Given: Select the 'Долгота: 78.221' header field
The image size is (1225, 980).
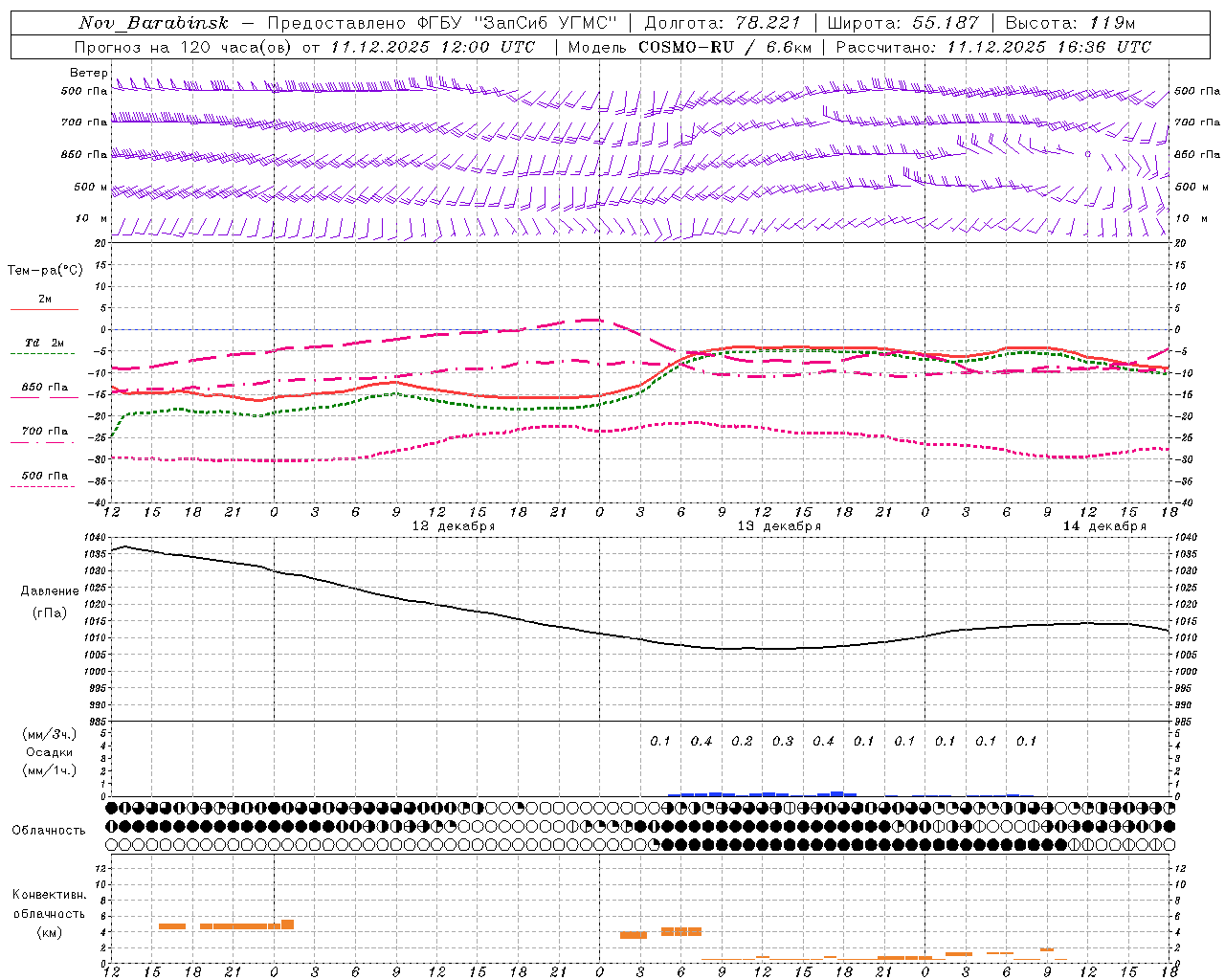Looking at the screenshot, I should [x=723, y=23].
